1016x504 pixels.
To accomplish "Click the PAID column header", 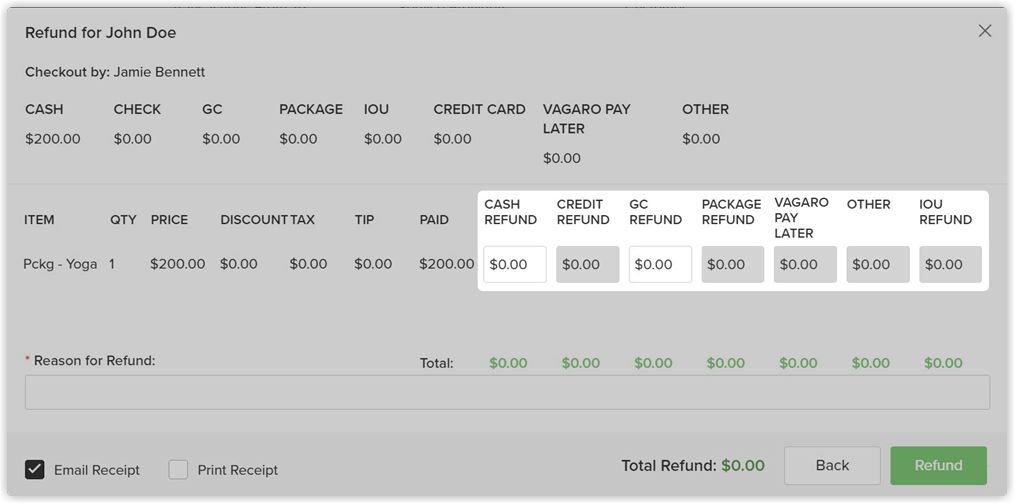I will click(x=434, y=220).
